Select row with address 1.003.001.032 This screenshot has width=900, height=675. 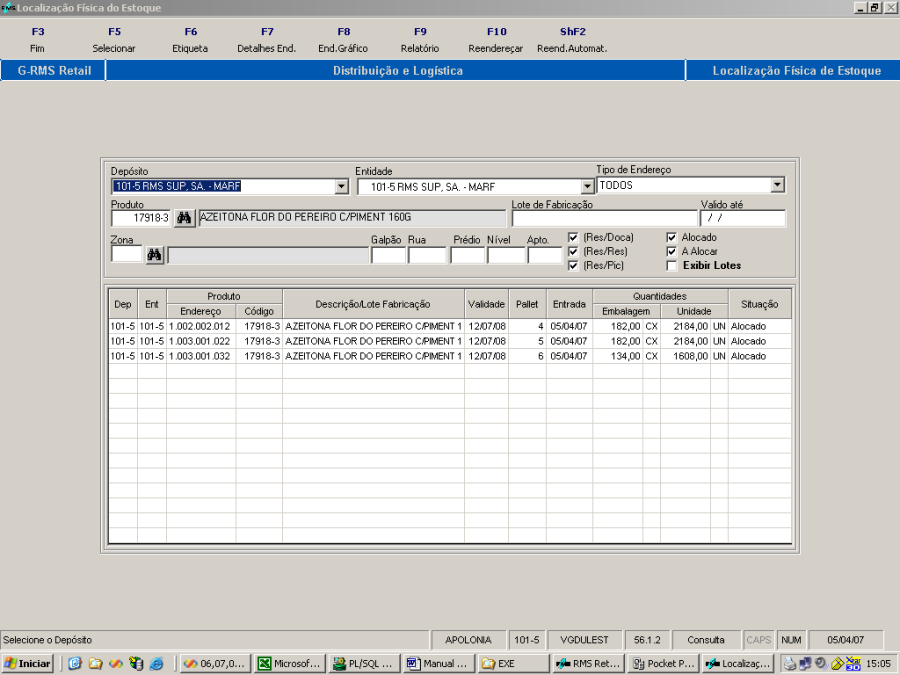click(450, 356)
